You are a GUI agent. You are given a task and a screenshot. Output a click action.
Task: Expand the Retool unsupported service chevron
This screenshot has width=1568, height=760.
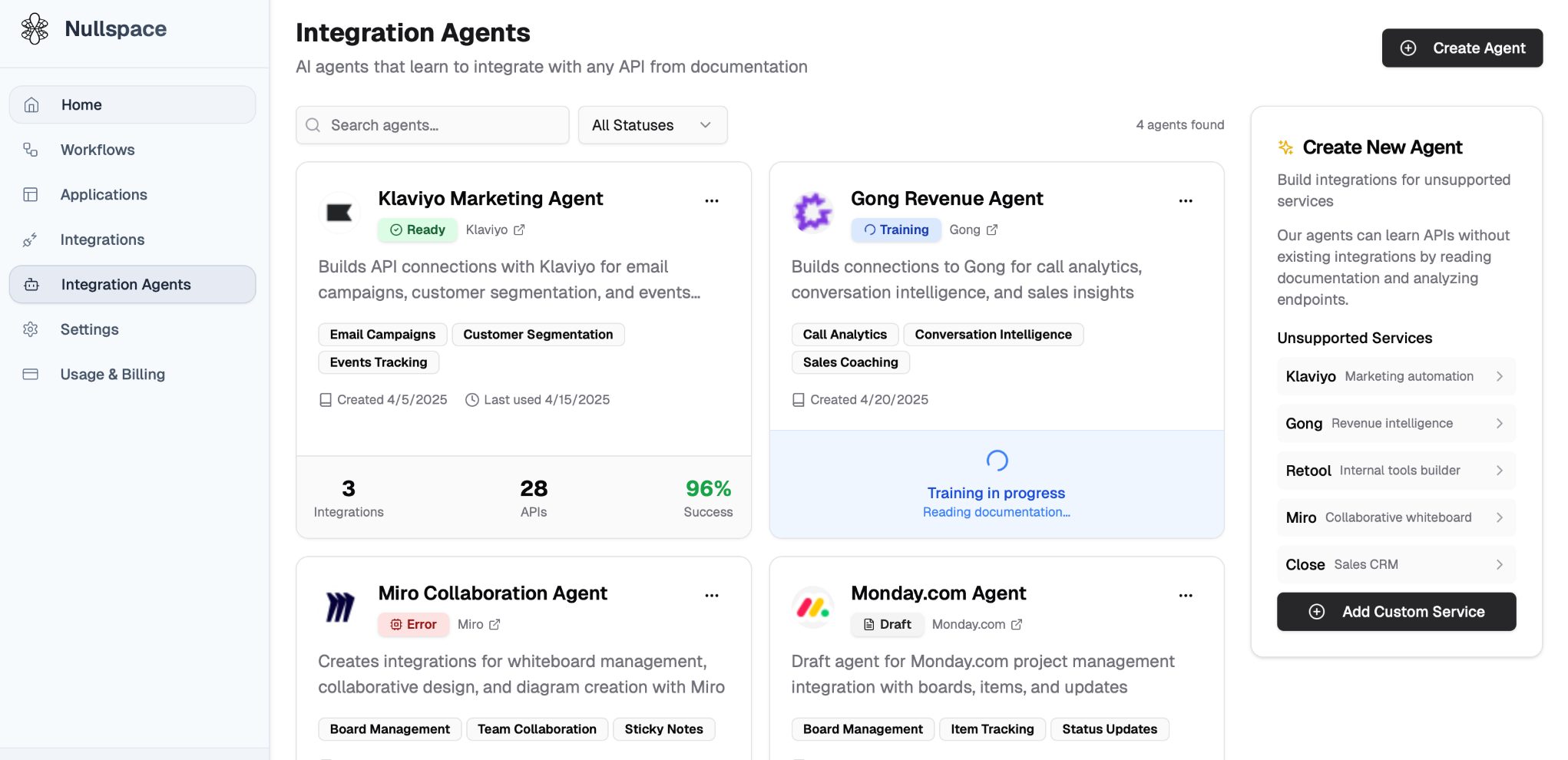pos(1500,471)
